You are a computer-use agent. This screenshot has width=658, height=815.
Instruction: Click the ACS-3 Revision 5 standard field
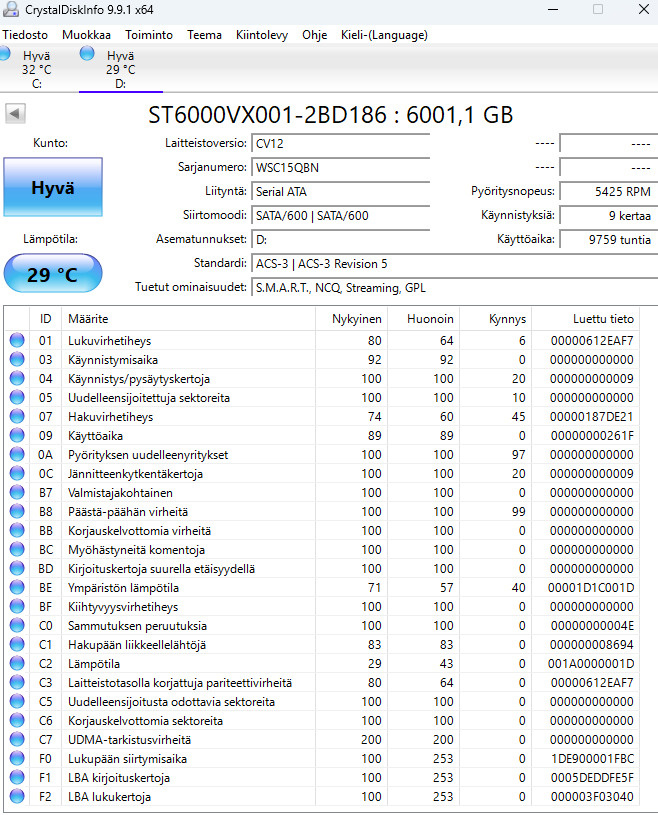click(455, 264)
